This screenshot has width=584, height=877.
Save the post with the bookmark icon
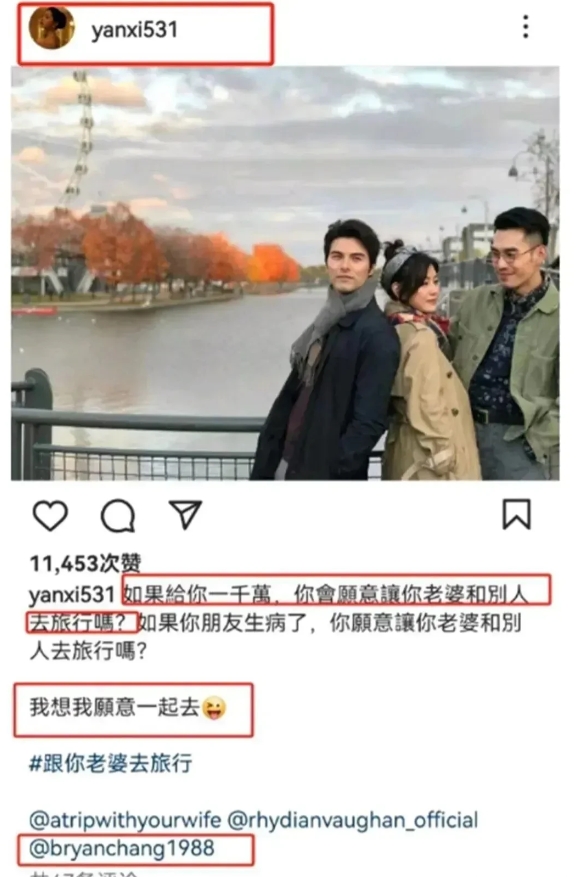516,514
